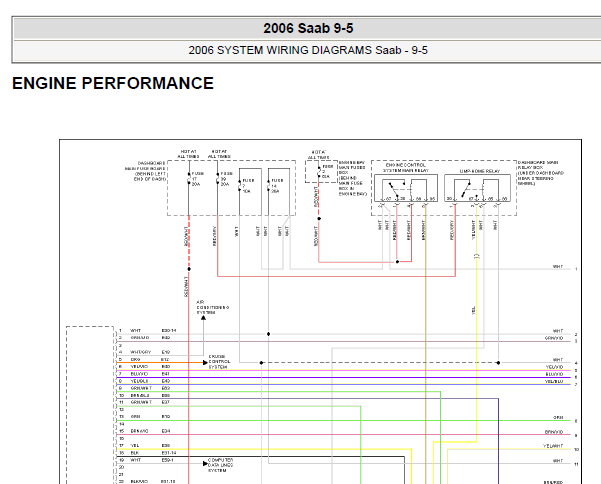Click the right-edge "YEL/VIO" wire label
This screenshot has width=601, height=484.
click(x=554, y=367)
